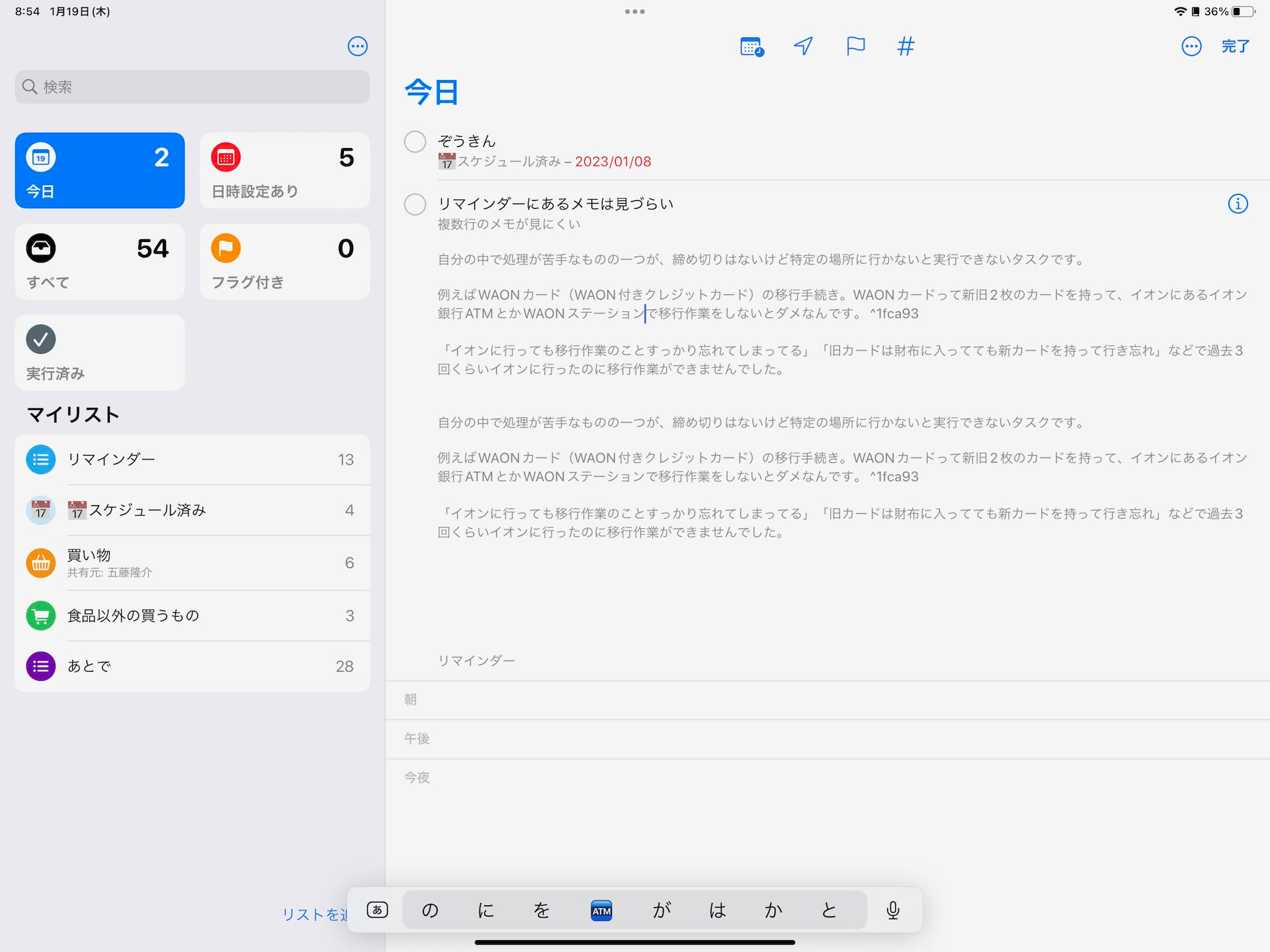Open the リマインダー list

pyautogui.click(x=192, y=459)
